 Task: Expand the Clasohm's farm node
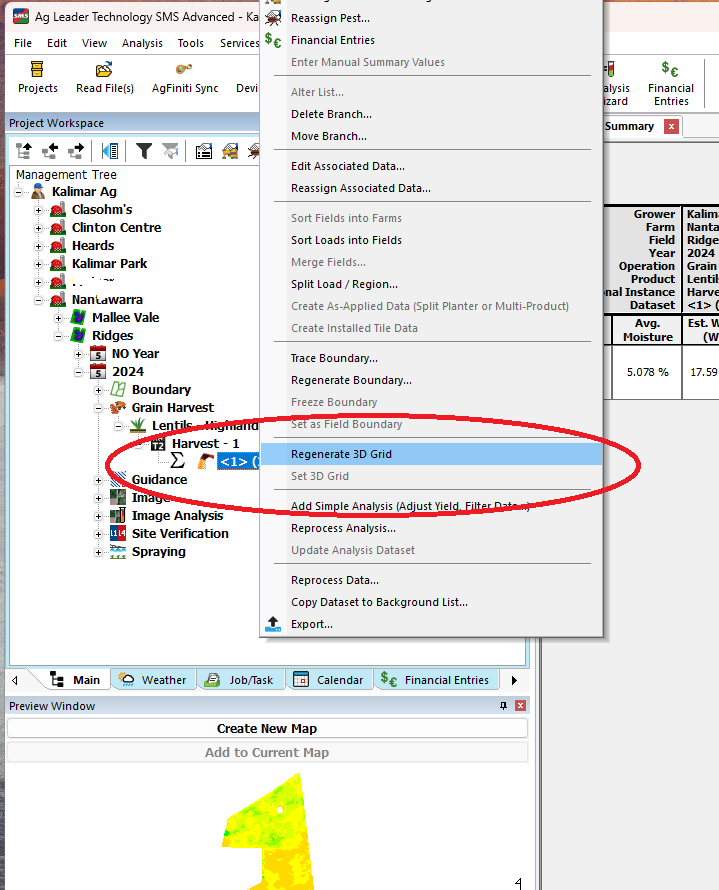coord(39,210)
